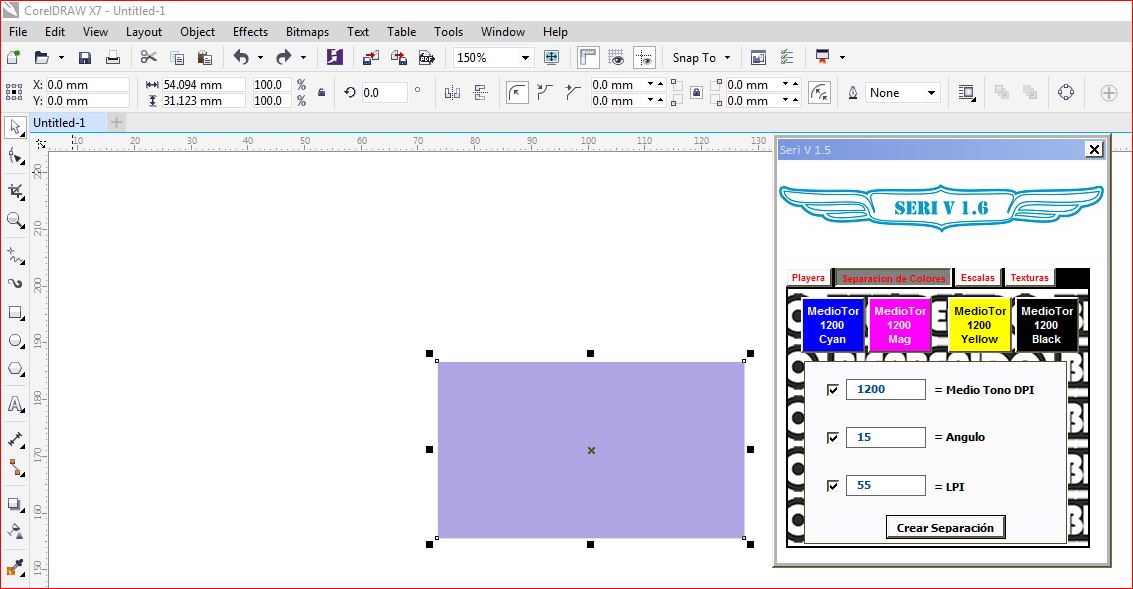Screen dimensions: 1133x589
Task: Click the MedioTor 1200 Mag button
Action: 900,325
